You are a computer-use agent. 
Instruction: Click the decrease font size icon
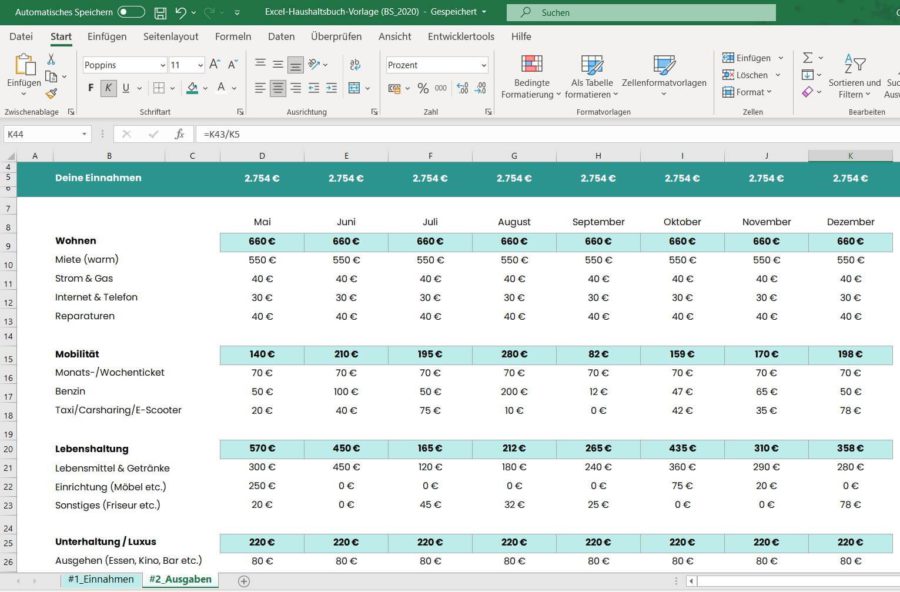tap(232, 64)
